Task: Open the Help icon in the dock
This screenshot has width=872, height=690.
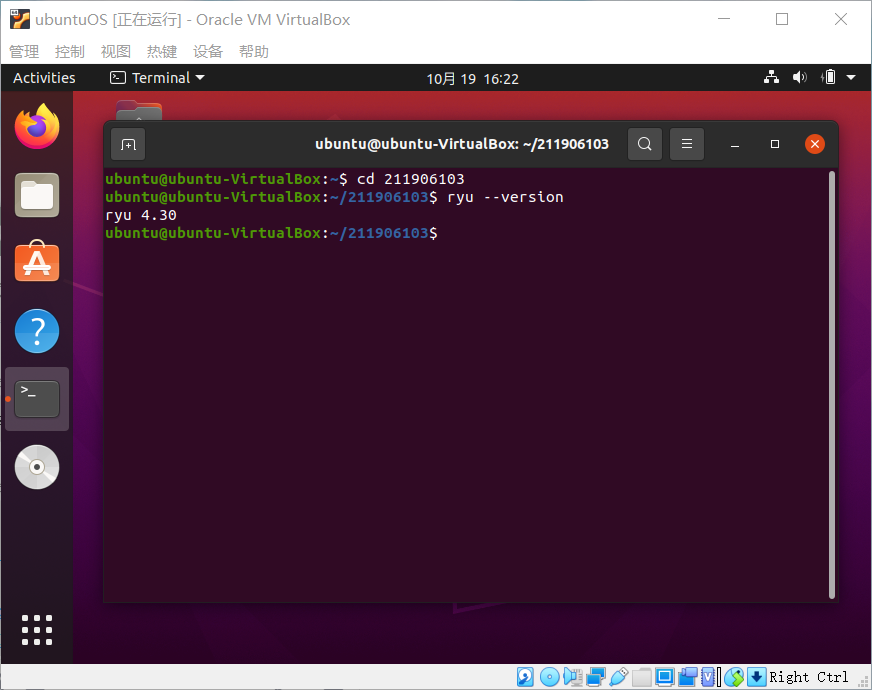Action: pyautogui.click(x=37, y=331)
